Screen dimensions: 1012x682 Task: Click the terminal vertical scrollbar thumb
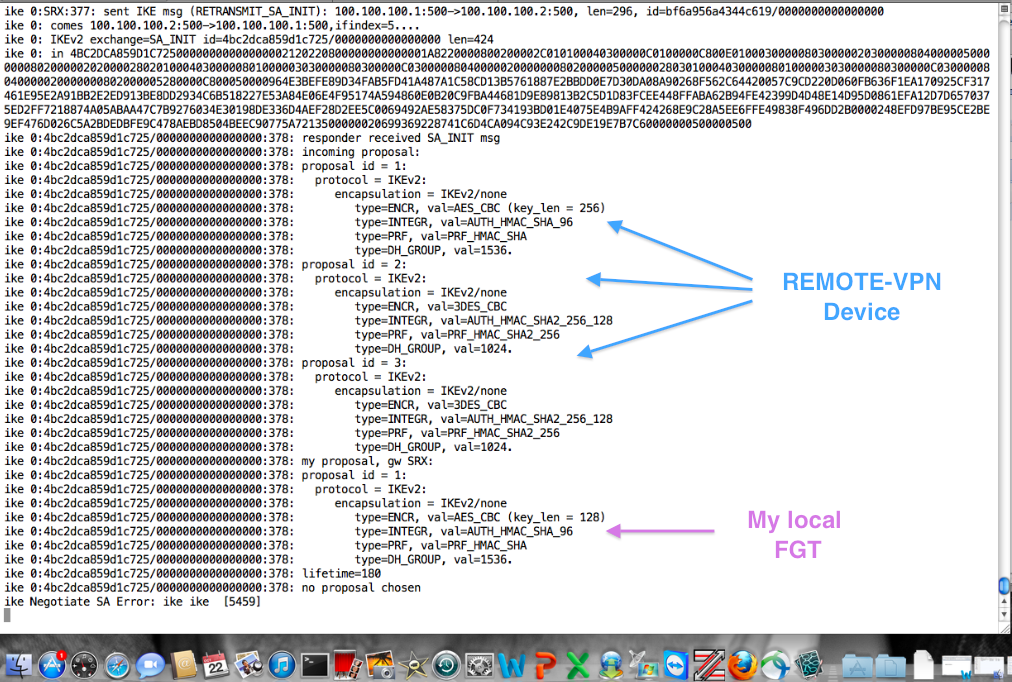(1004, 586)
